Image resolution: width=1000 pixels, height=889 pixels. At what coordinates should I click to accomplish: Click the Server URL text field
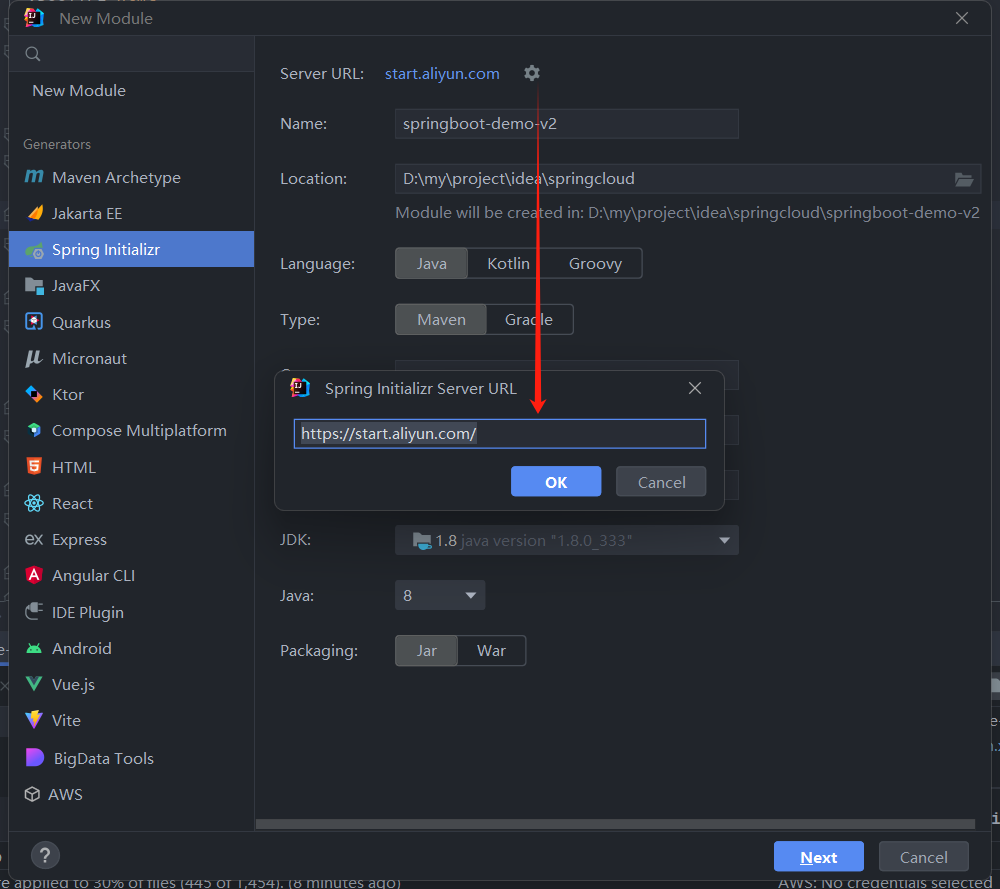499,434
